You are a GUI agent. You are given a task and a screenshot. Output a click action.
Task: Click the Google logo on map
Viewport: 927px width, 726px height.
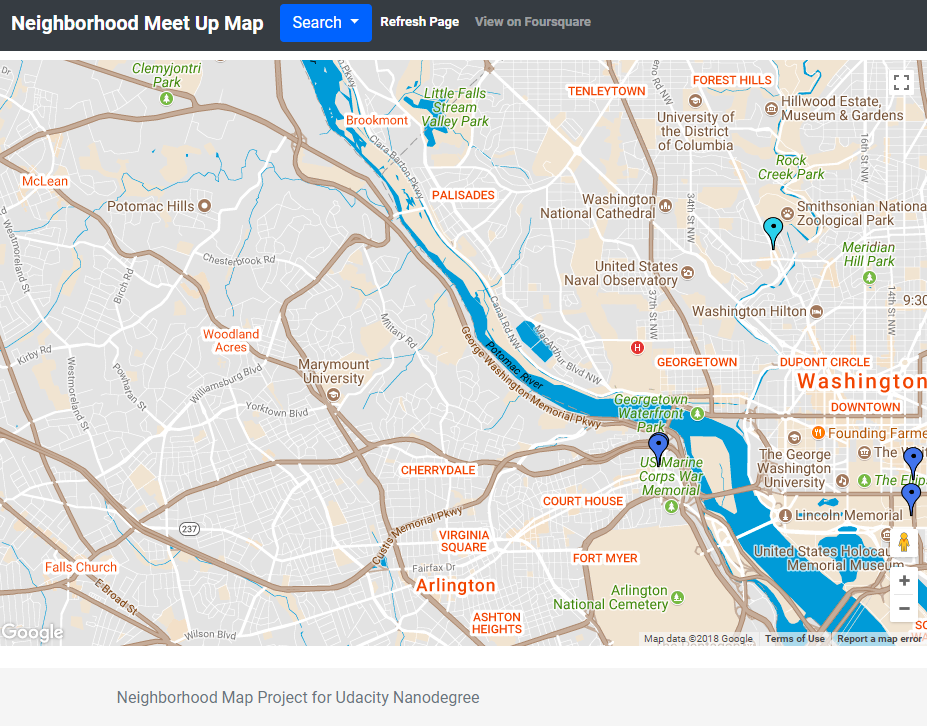32,633
